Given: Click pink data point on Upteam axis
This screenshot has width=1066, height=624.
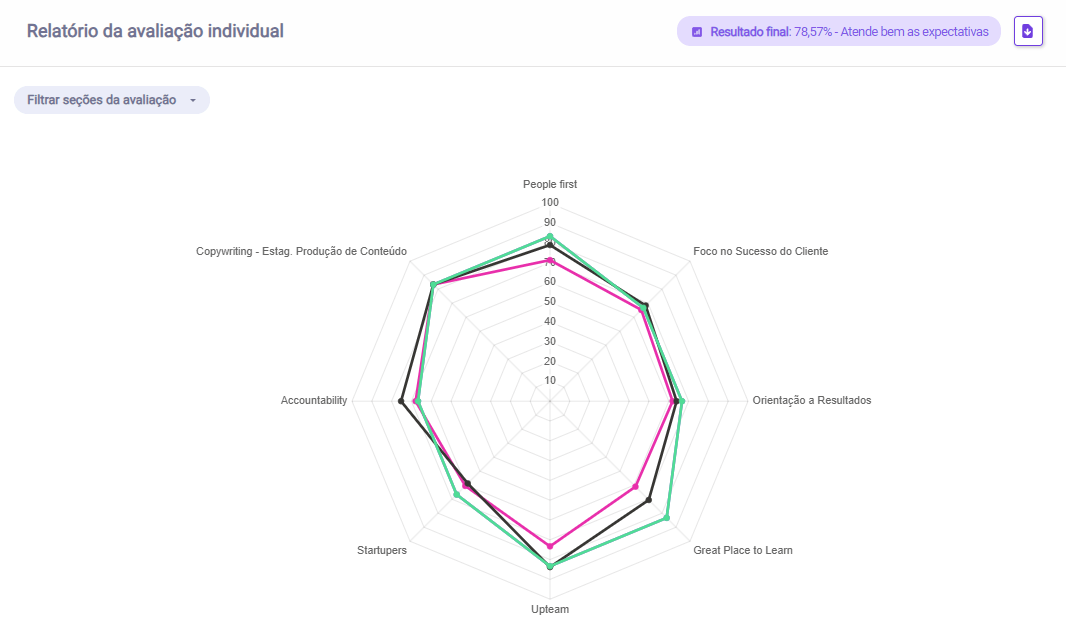Looking at the screenshot, I should pyautogui.click(x=550, y=546).
